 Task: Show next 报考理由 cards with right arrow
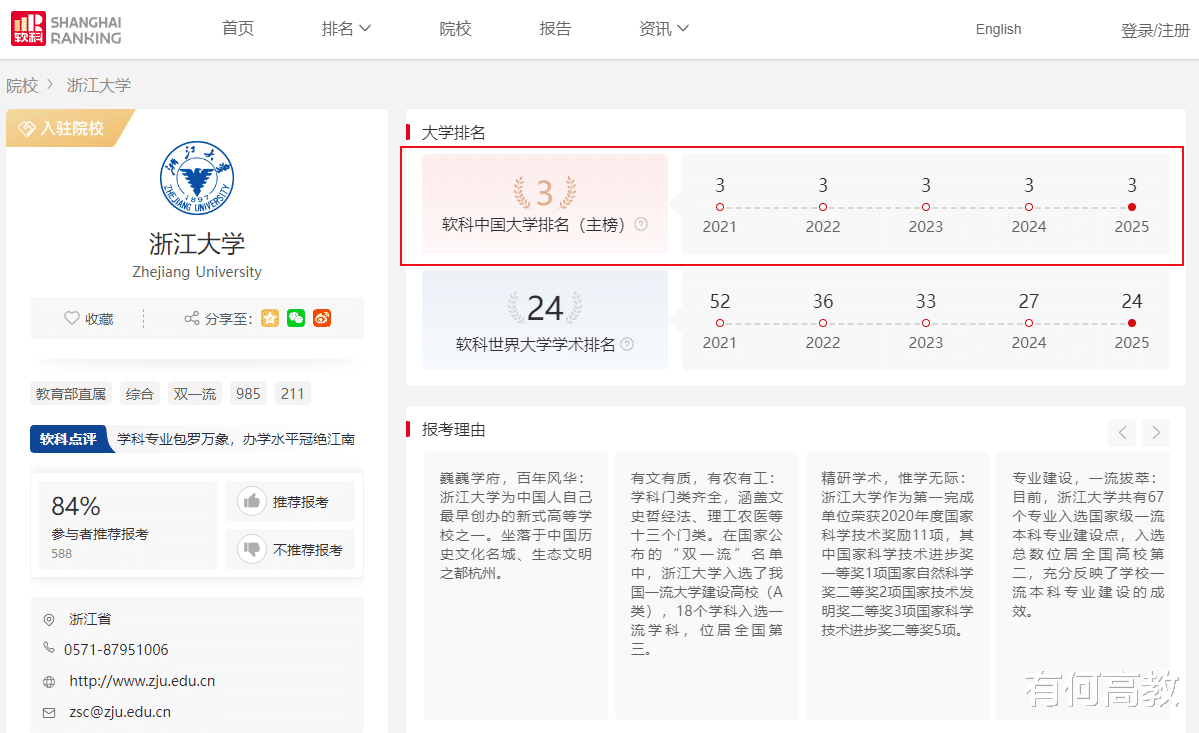coord(1156,433)
